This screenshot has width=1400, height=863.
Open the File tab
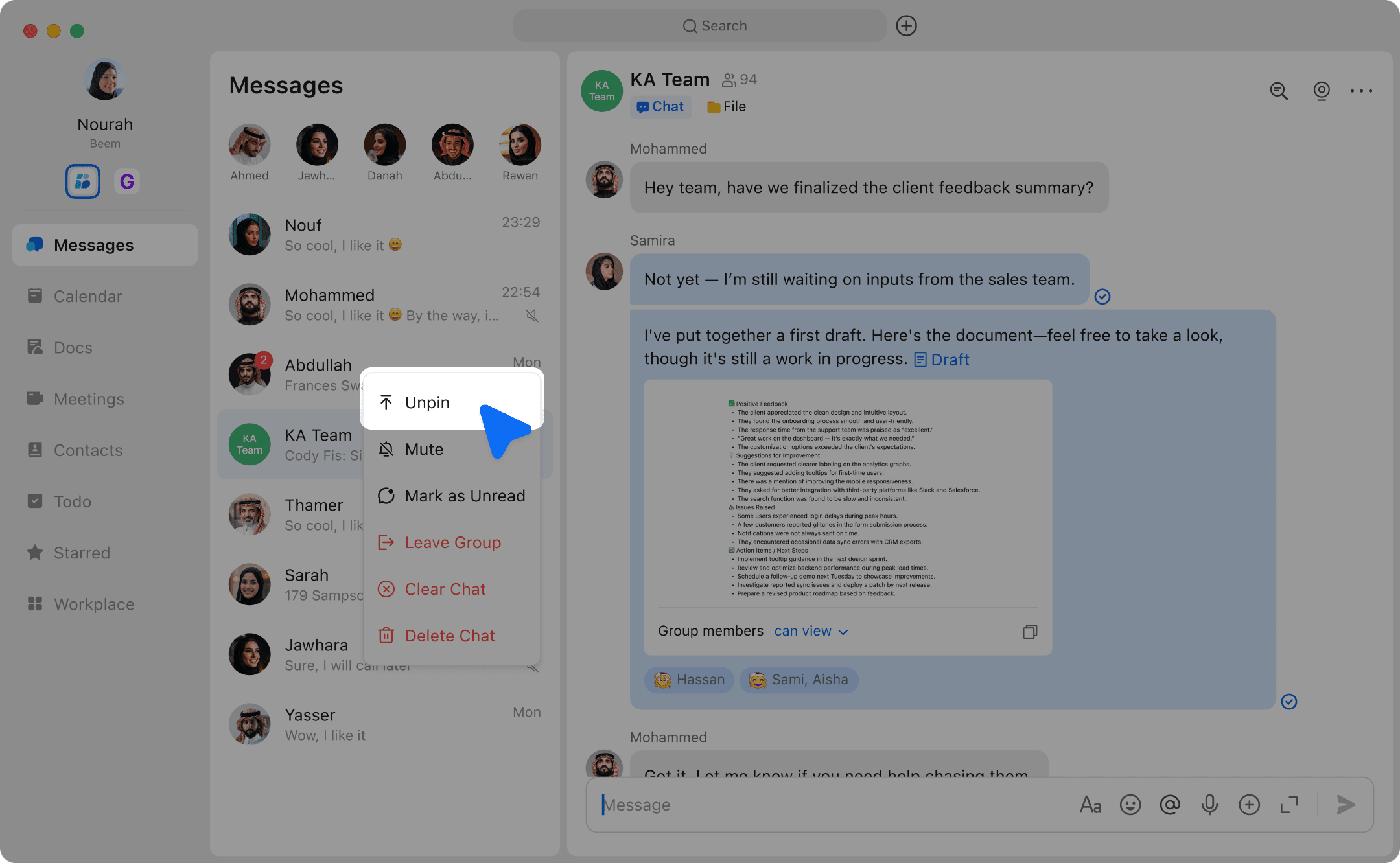click(727, 107)
